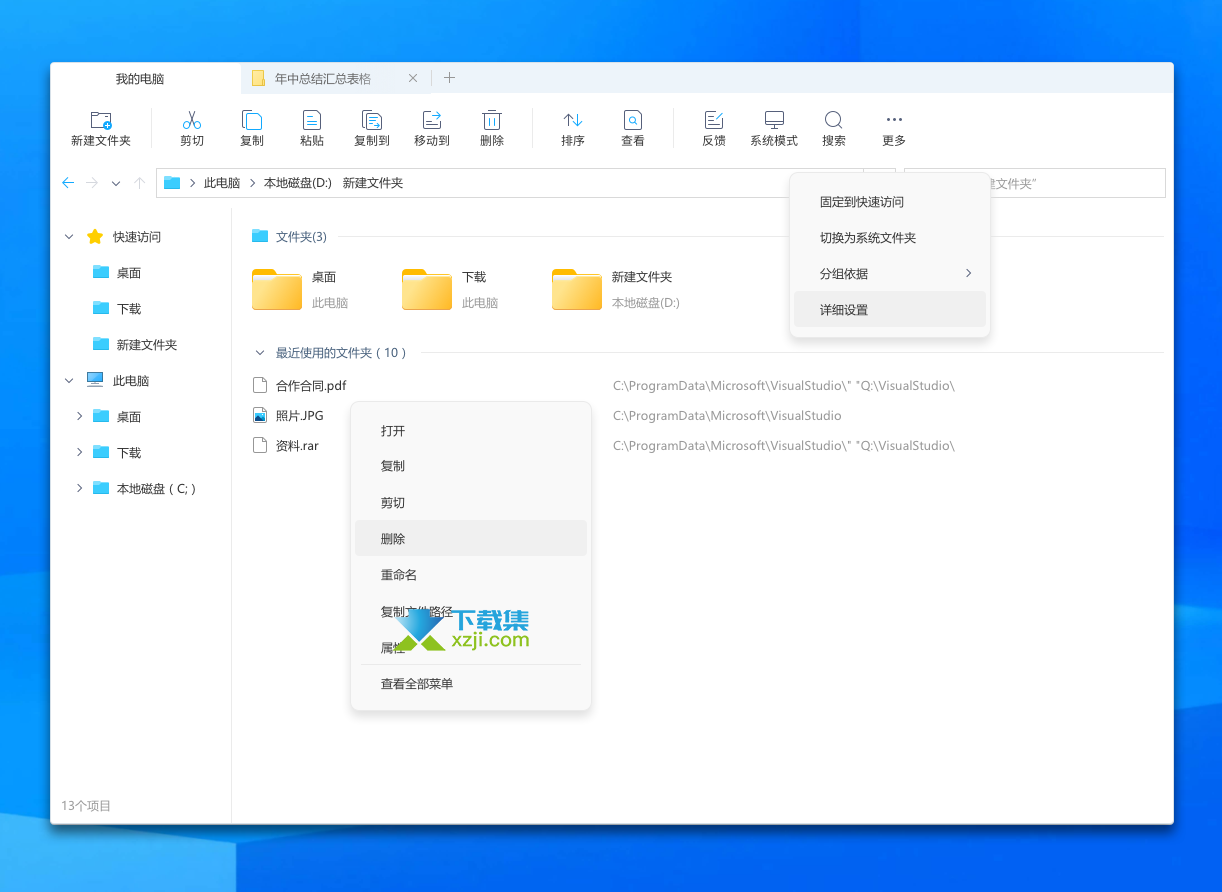Open the recent locations down chevron
Viewport: 1222px width, 892px height.
pos(116,184)
